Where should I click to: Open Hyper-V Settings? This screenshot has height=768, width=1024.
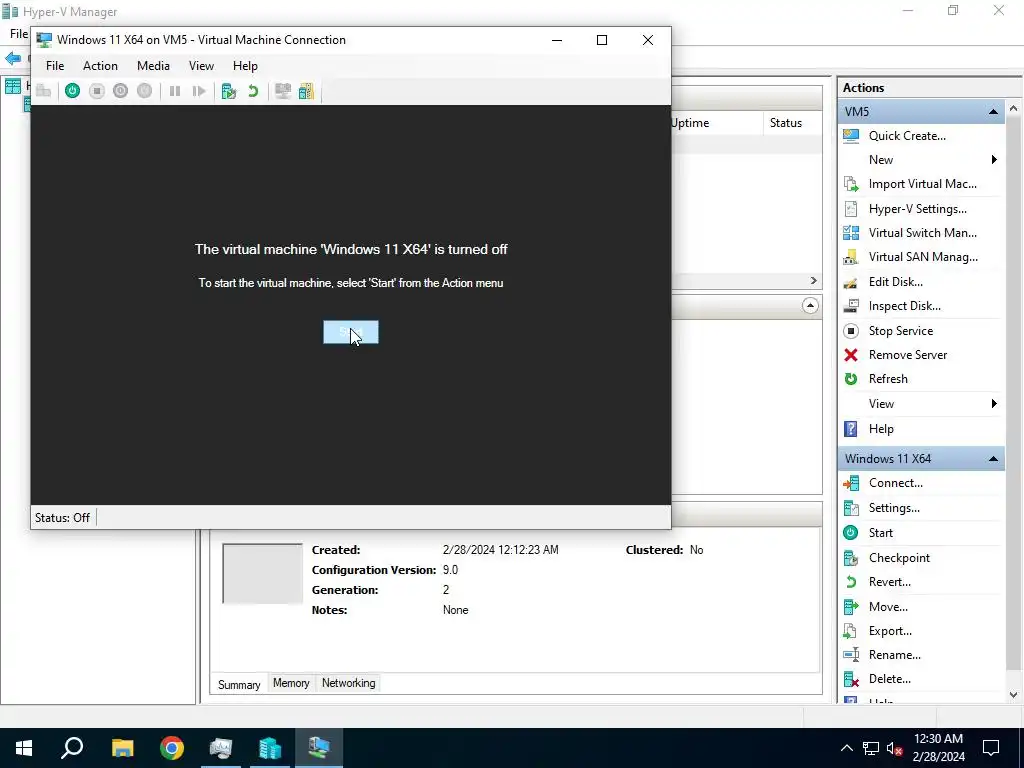point(917,209)
